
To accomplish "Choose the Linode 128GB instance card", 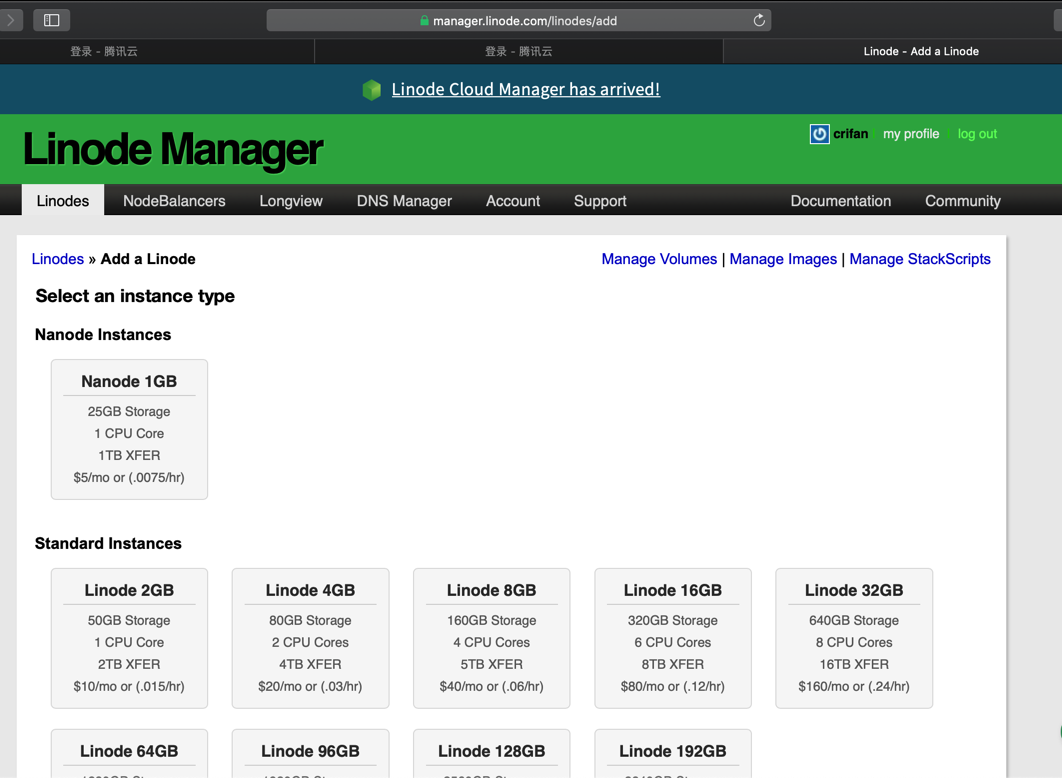I will pos(492,753).
